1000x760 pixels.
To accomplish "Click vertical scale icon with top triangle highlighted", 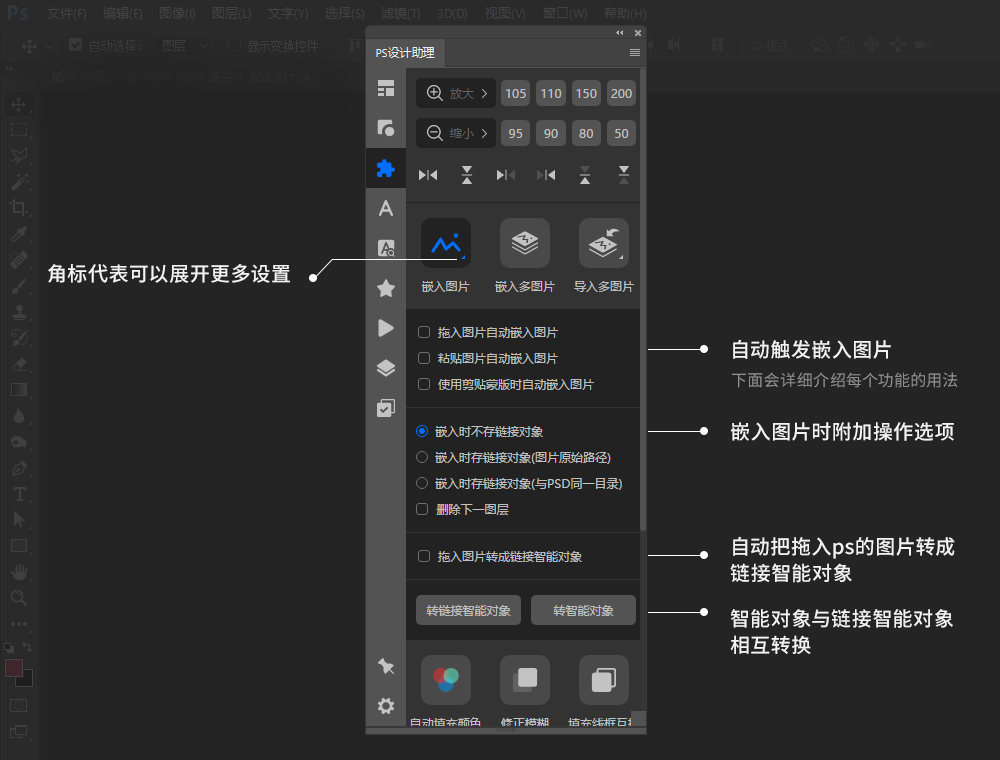I will click(624, 175).
